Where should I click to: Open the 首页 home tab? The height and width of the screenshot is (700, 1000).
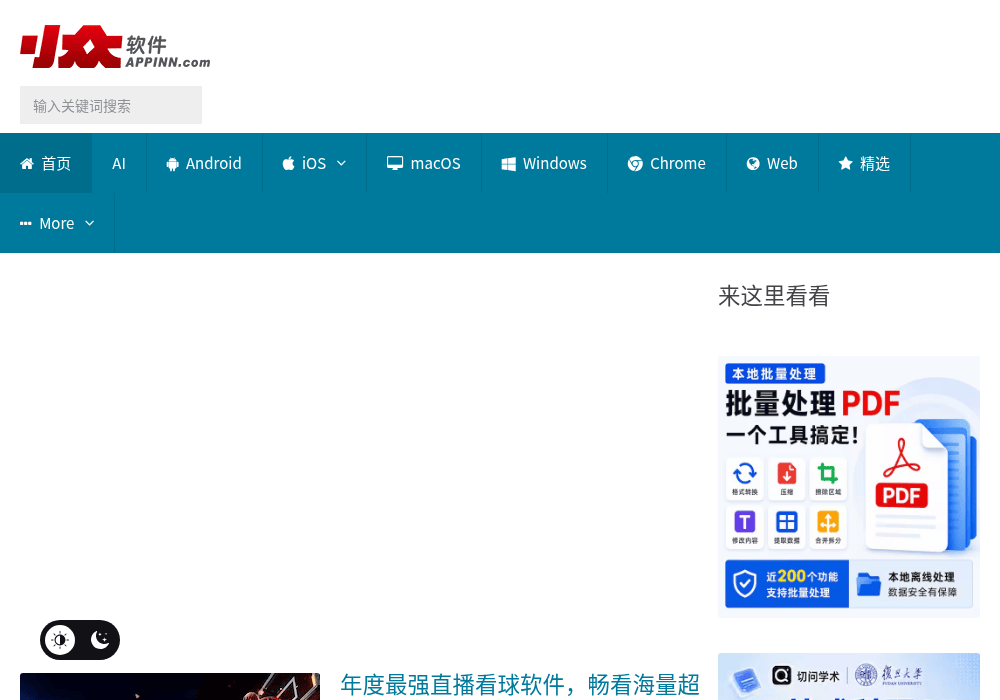[x=46, y=163]
